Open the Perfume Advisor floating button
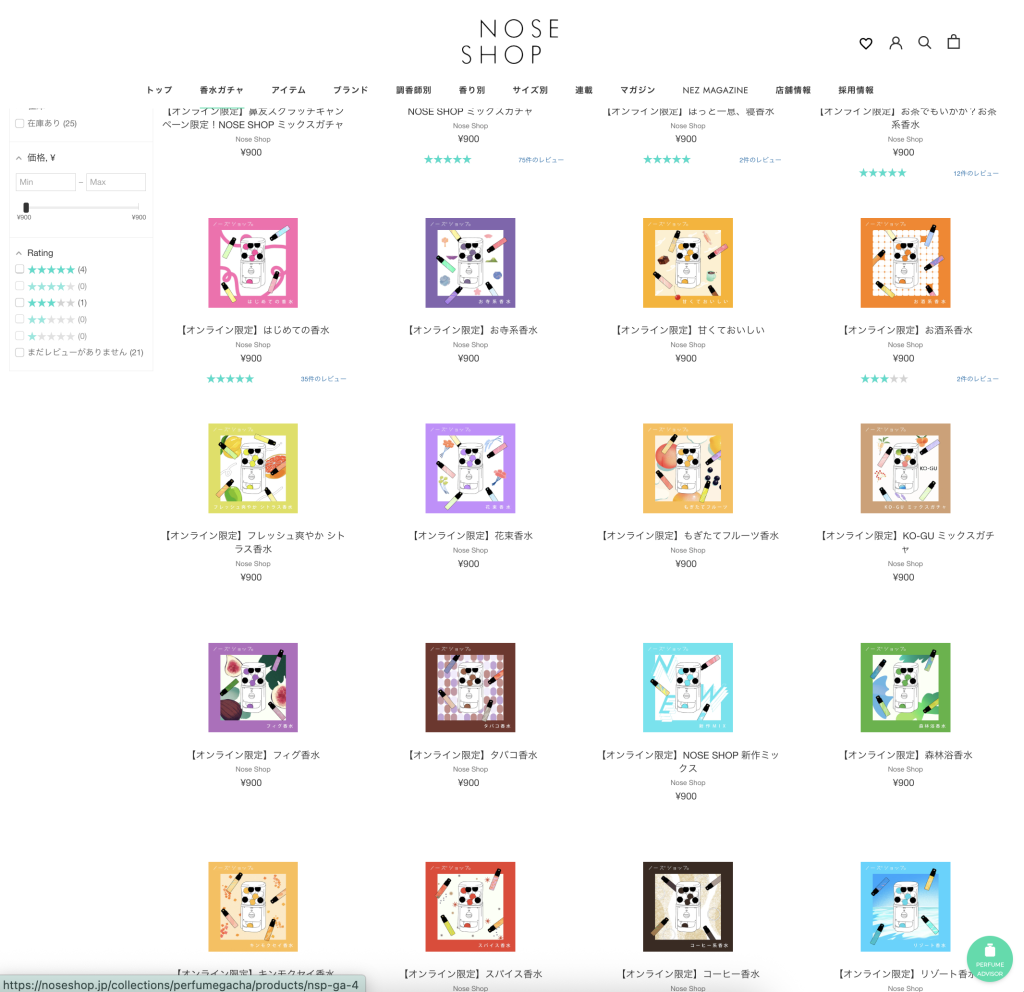This screenshot has height=992, width=1024. [x=989, y=960]
